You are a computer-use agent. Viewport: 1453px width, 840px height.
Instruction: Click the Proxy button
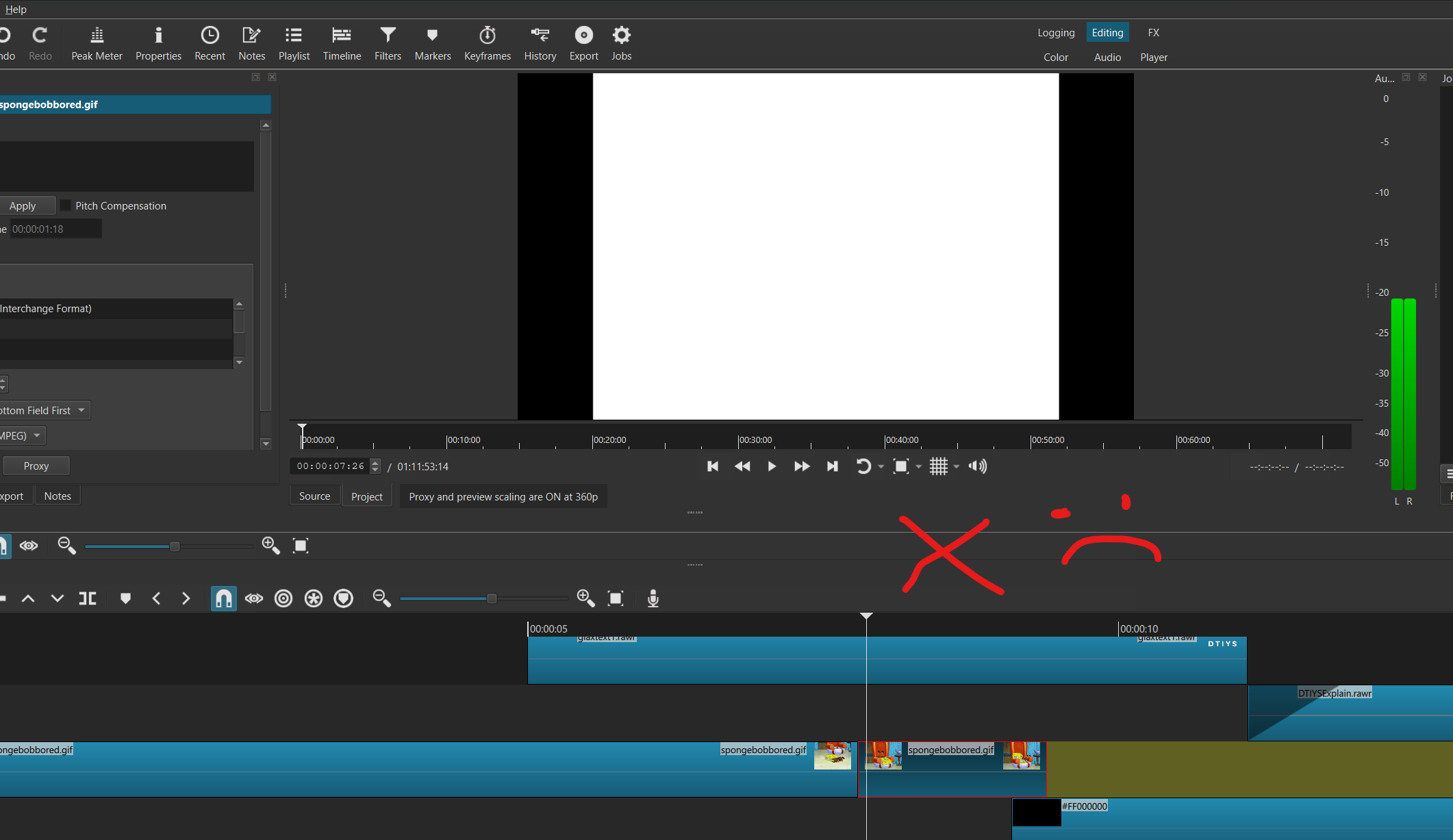tap(36, 465)
